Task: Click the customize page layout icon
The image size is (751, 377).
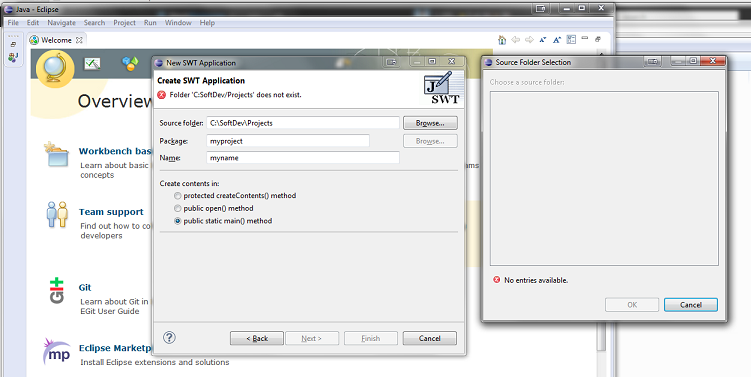Action: coord(571,39)
